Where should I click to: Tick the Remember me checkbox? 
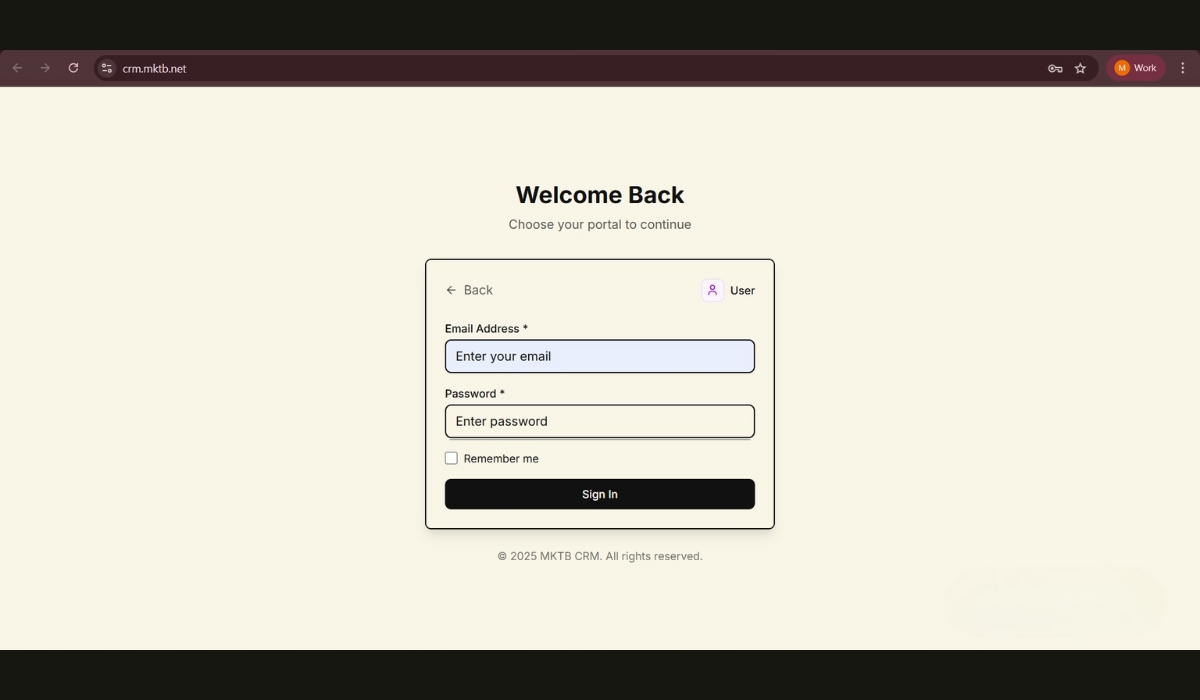tap(451, 458)
